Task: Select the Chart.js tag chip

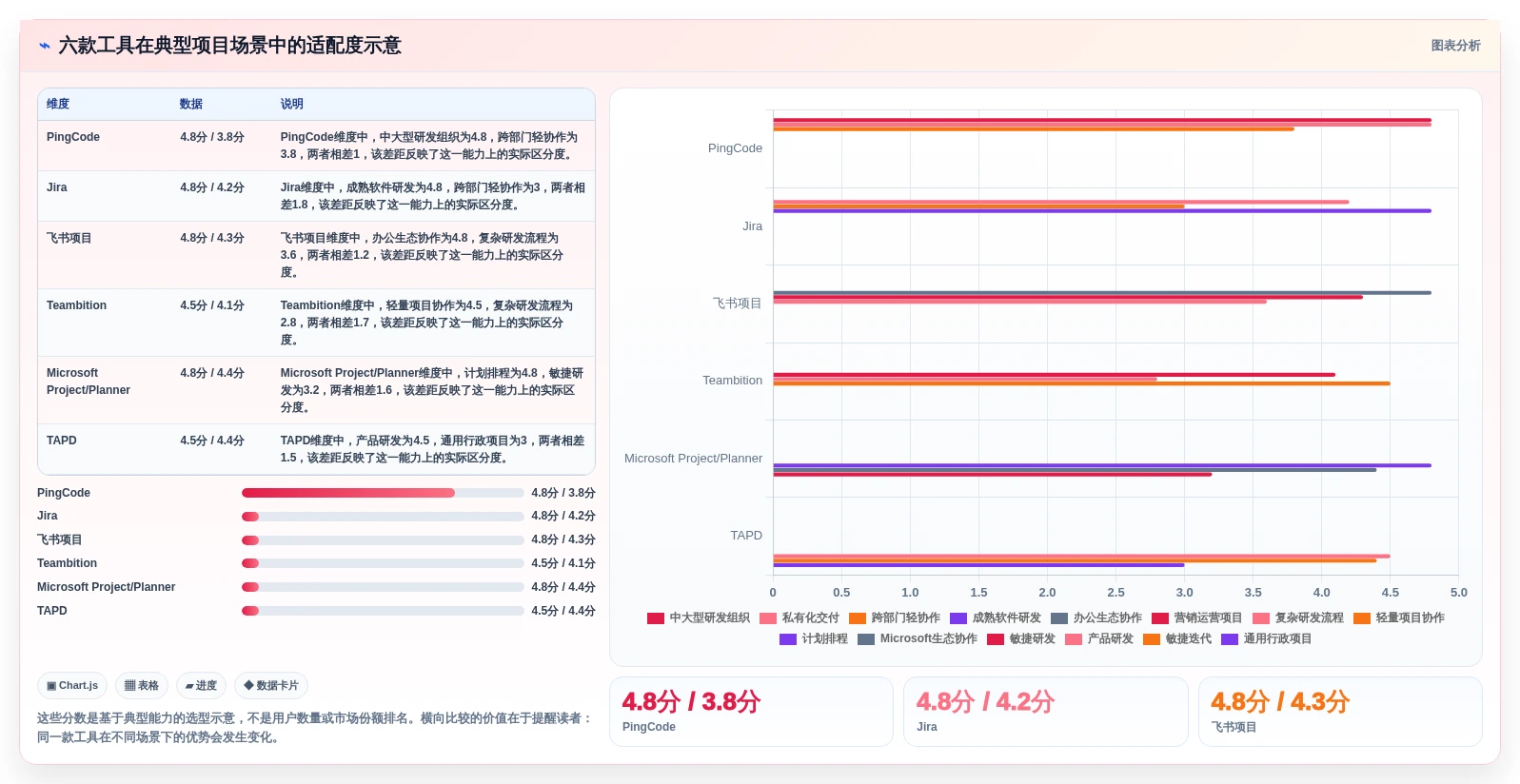Action: pos(72,685)
